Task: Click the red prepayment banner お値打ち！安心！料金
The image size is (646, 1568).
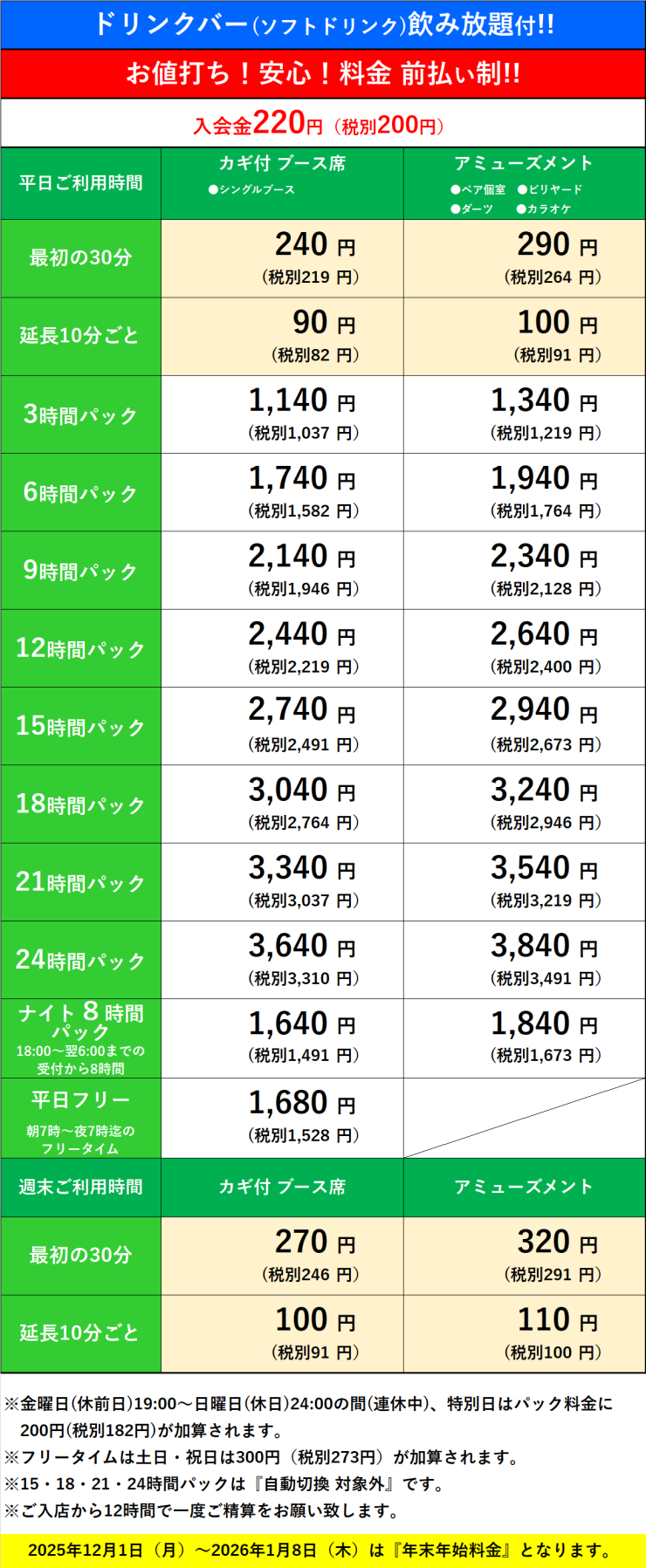Action: 323,73
